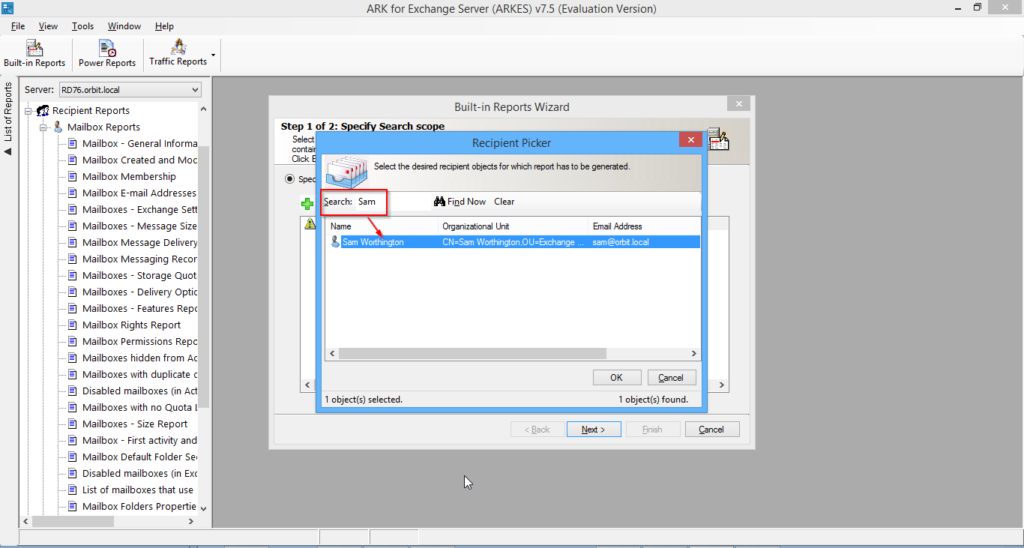Select Disabled mailboxes (in Active Directory) tree item

coord(139,391)
